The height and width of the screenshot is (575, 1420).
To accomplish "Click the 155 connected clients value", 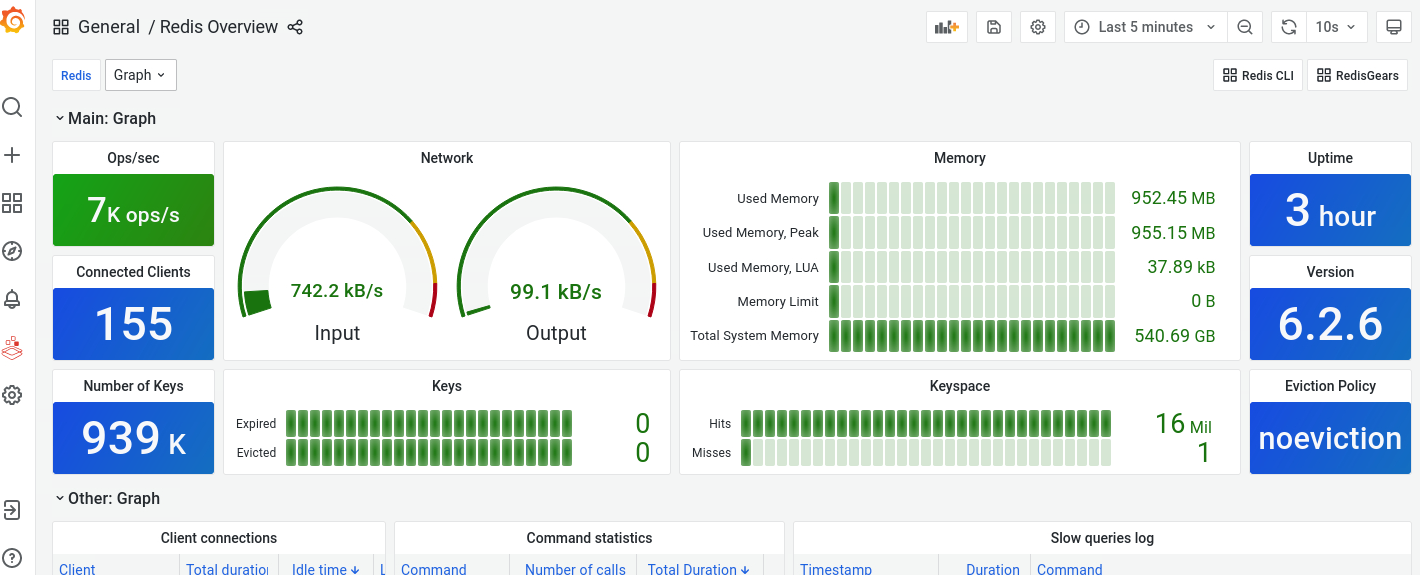I will click(133, 324).
